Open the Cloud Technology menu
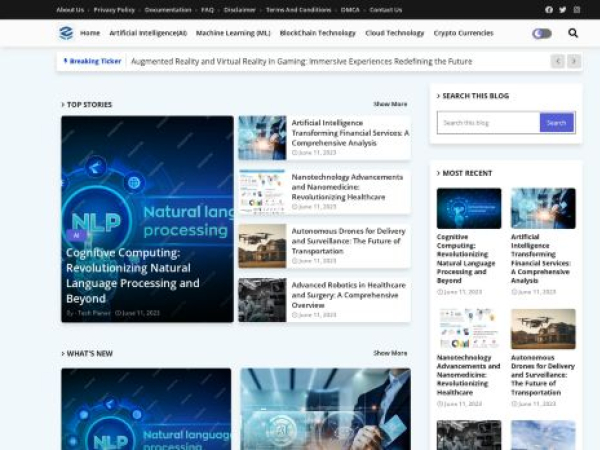Screen dimensions: 600x450 394,33
